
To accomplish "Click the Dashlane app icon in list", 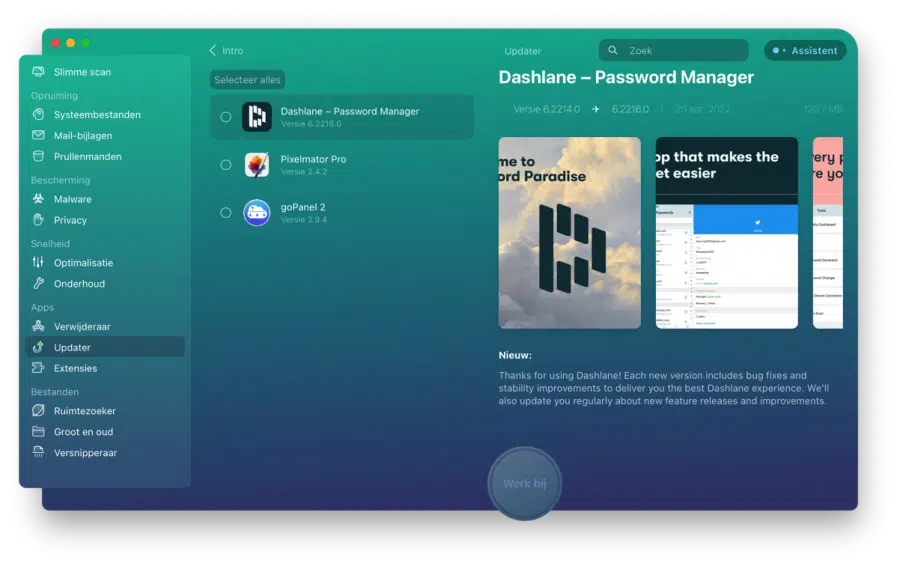I will pyautogui.click(x=257, y=117).
